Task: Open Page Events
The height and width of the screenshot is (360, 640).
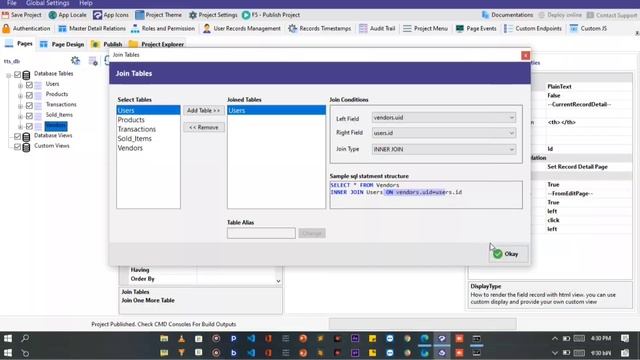Action: [476, 29]
